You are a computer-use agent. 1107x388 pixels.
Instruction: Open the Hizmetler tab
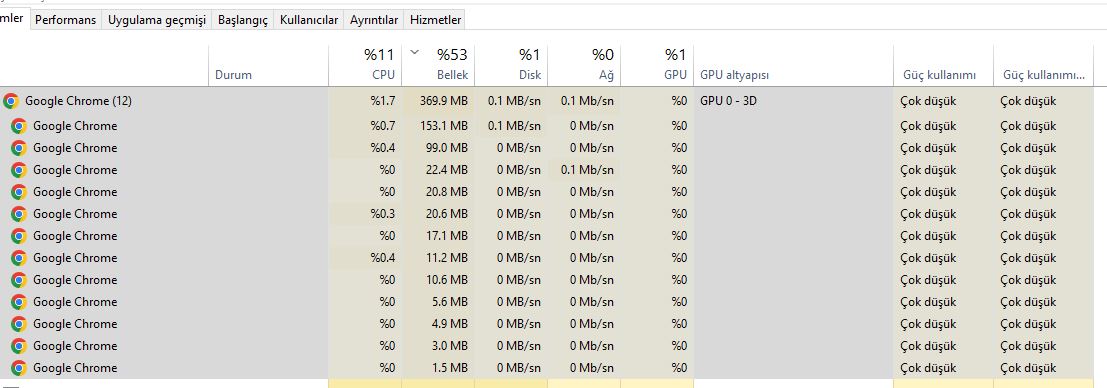(436, 20)
